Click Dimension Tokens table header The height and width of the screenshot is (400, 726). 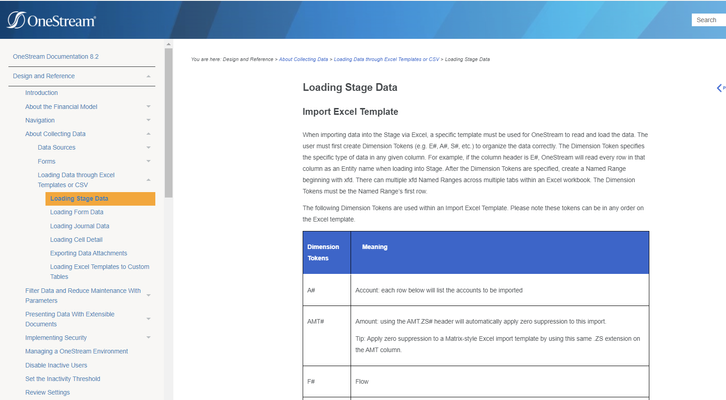click(326, 253)
